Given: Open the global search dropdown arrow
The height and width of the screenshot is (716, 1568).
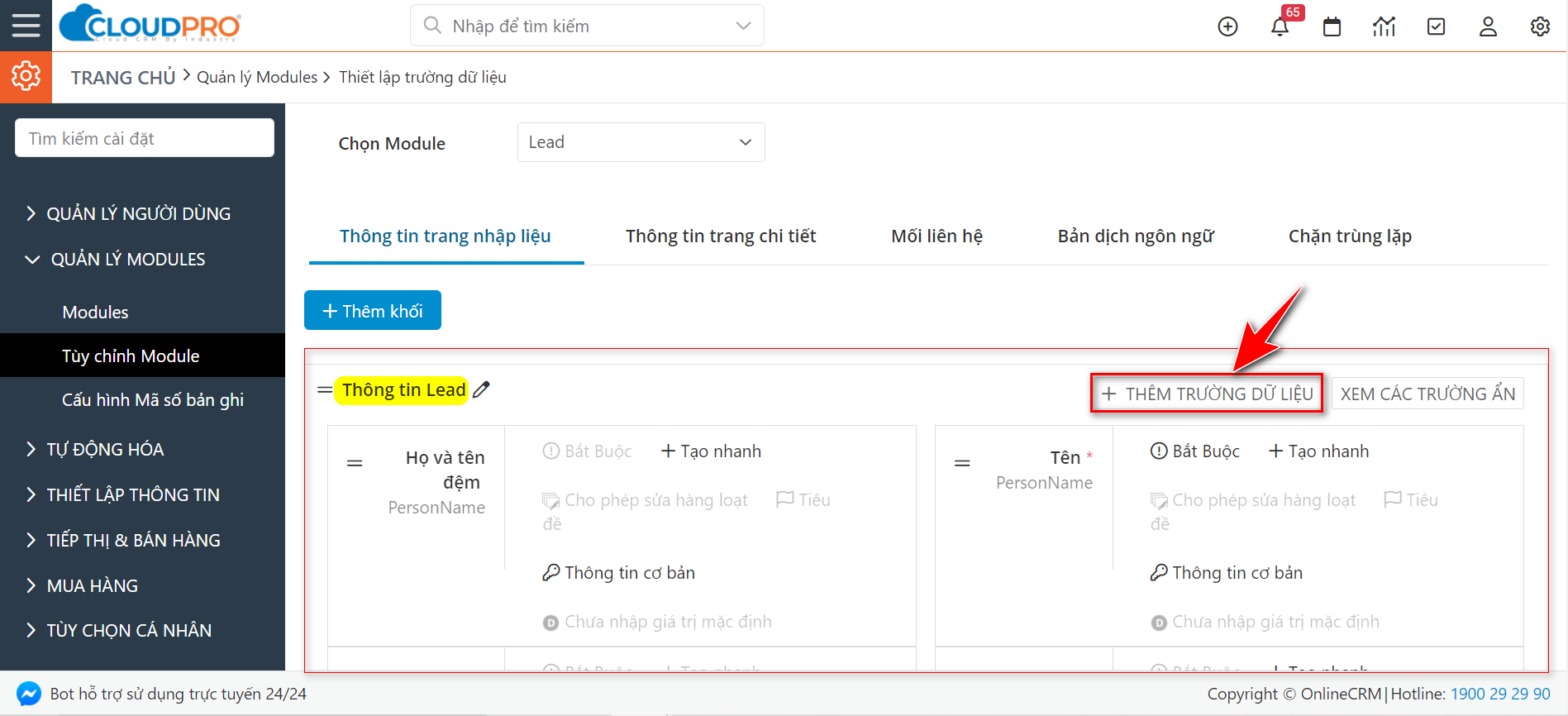Looking at the screenshot, I should [x=743, y=26].
